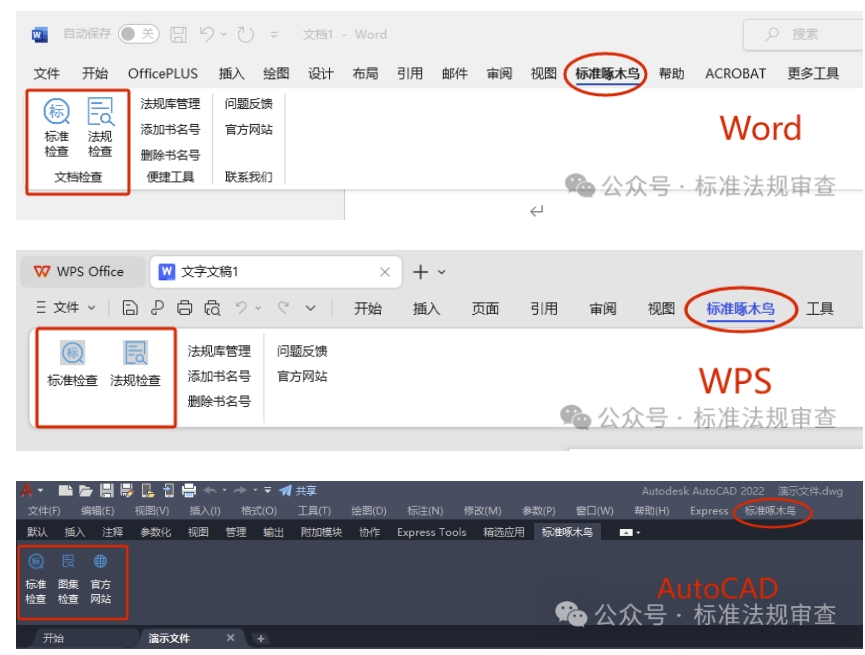Click 标准检查 icon in AutoCAD ribbon
The image size is (865, 655).
point(36,562)
